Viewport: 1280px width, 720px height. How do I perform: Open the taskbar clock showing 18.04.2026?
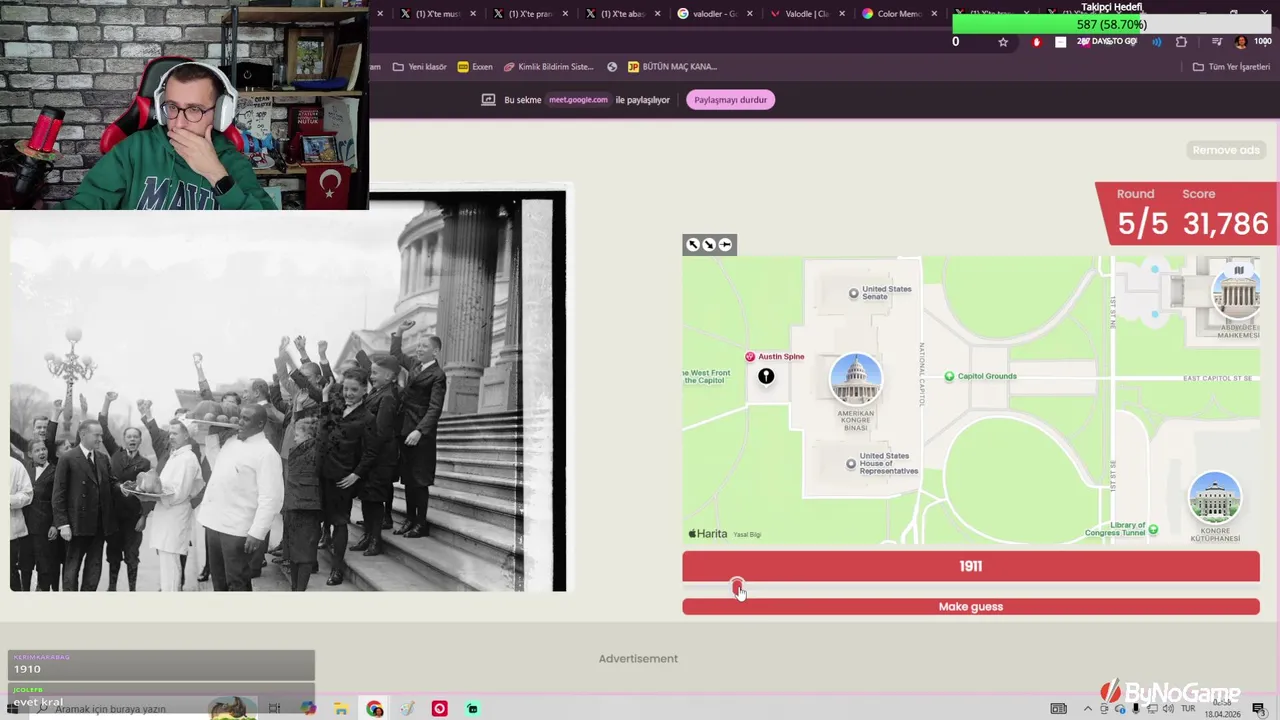point(1221,709)
